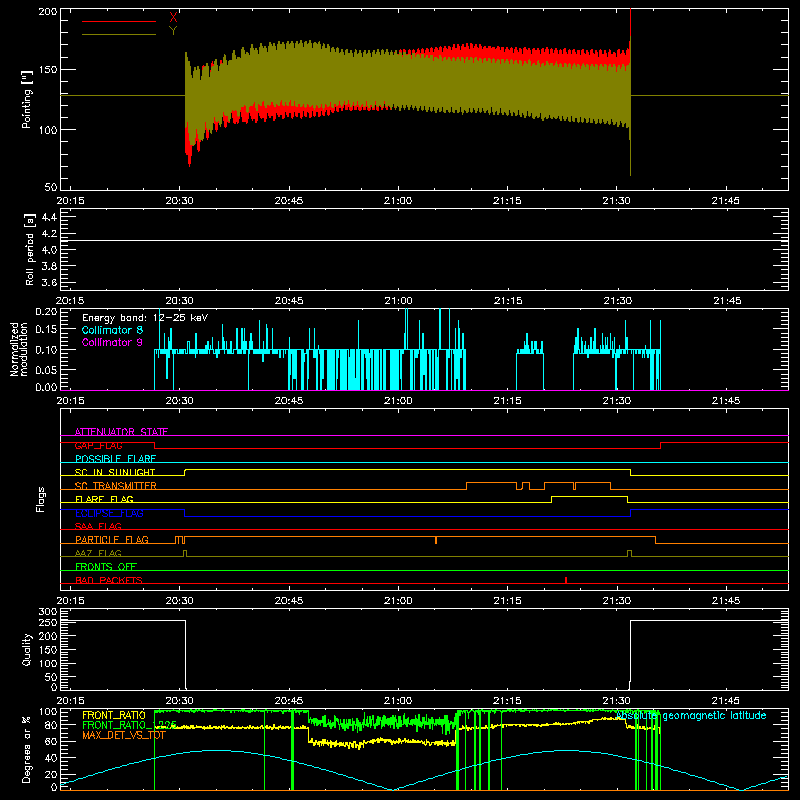The image size is (800, 800).
Task: Click the 300 tick on the Quality axis
Action: [x=47, y=612]
